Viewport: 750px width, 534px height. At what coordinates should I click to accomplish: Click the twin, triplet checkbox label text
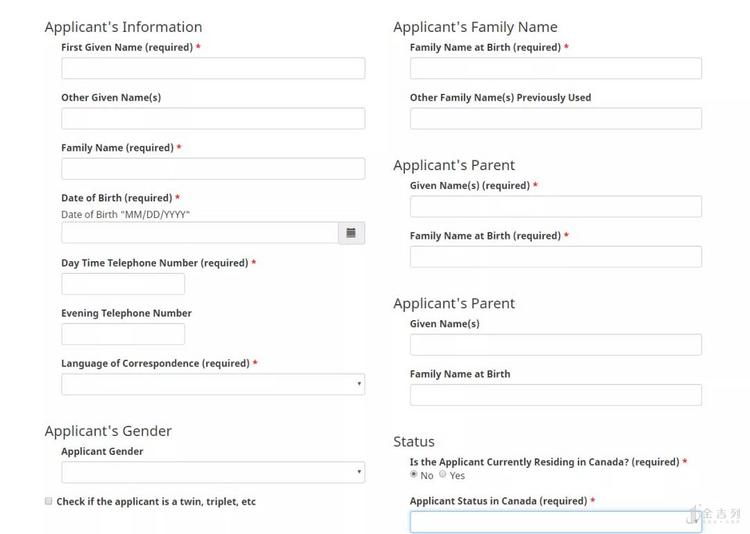[156, 502]
